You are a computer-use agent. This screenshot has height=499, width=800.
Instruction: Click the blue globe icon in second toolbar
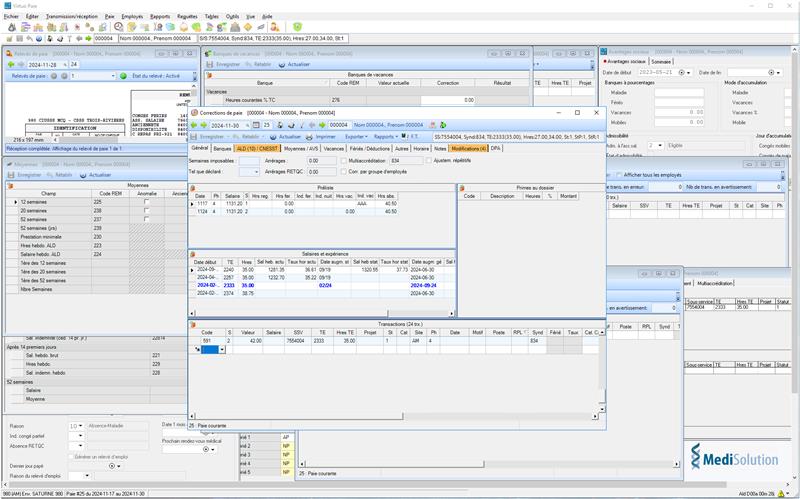pyautogui.click(x=39, y=38)
